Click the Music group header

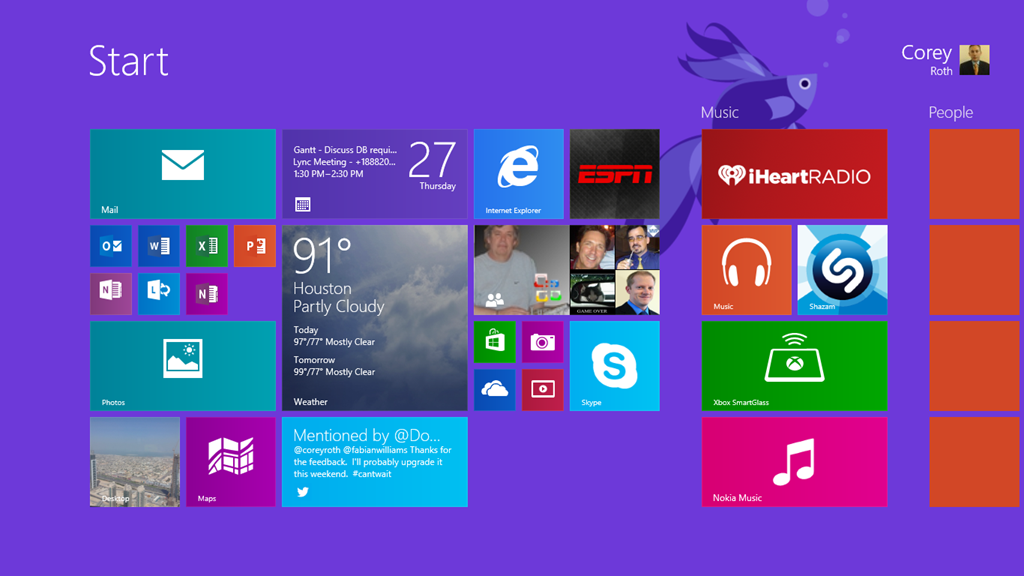pyautogui.click(x=720, y=112)
